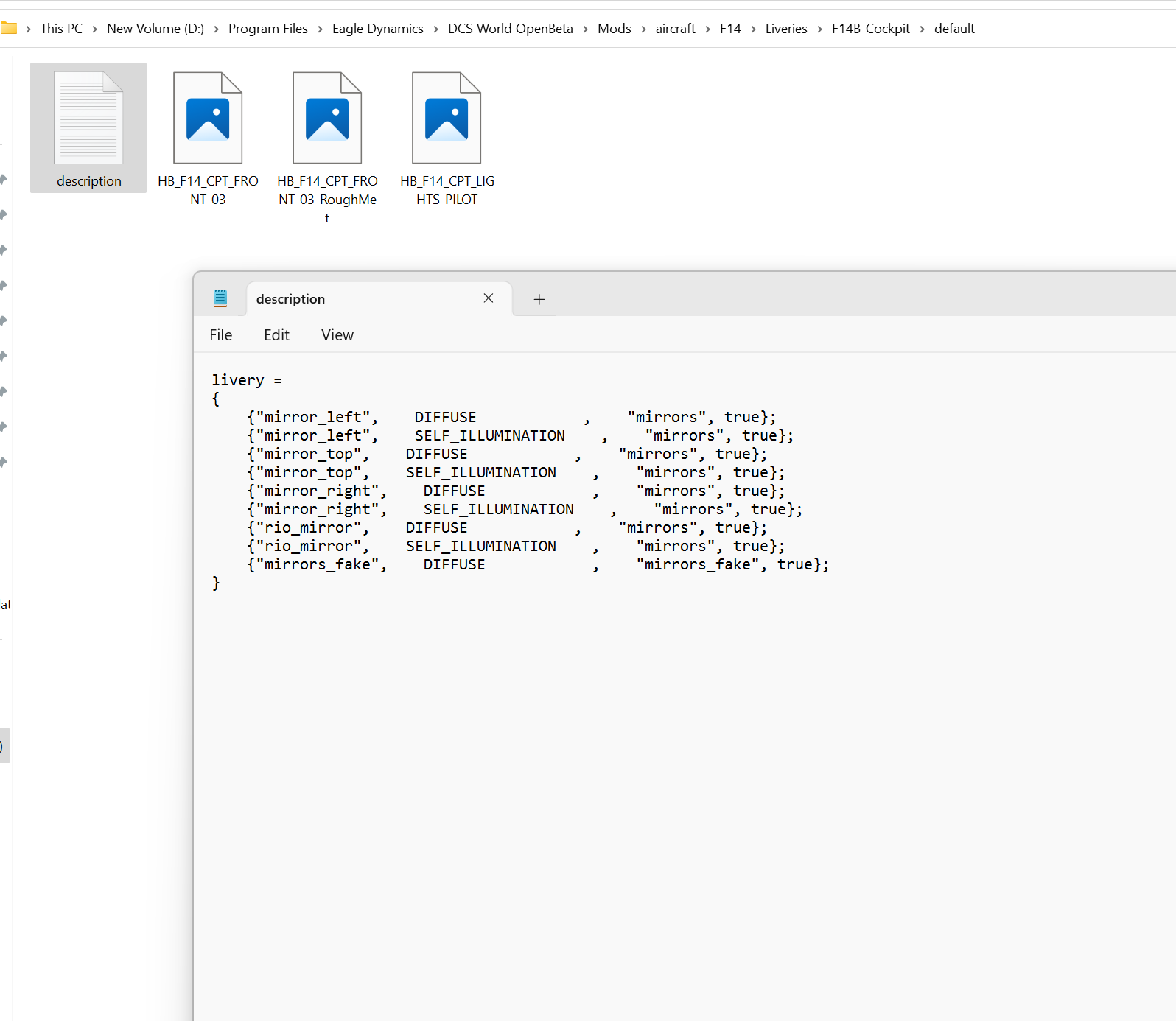Navigate to Program Files breadcrumb
The image size is (1176, 1021).
tap(268, 29)
